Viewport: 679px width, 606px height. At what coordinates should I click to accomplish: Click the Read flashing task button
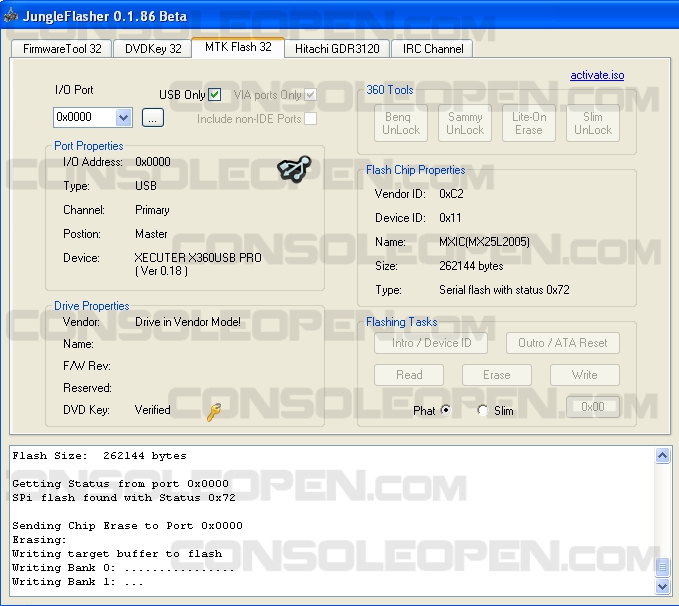coord(409,375)
